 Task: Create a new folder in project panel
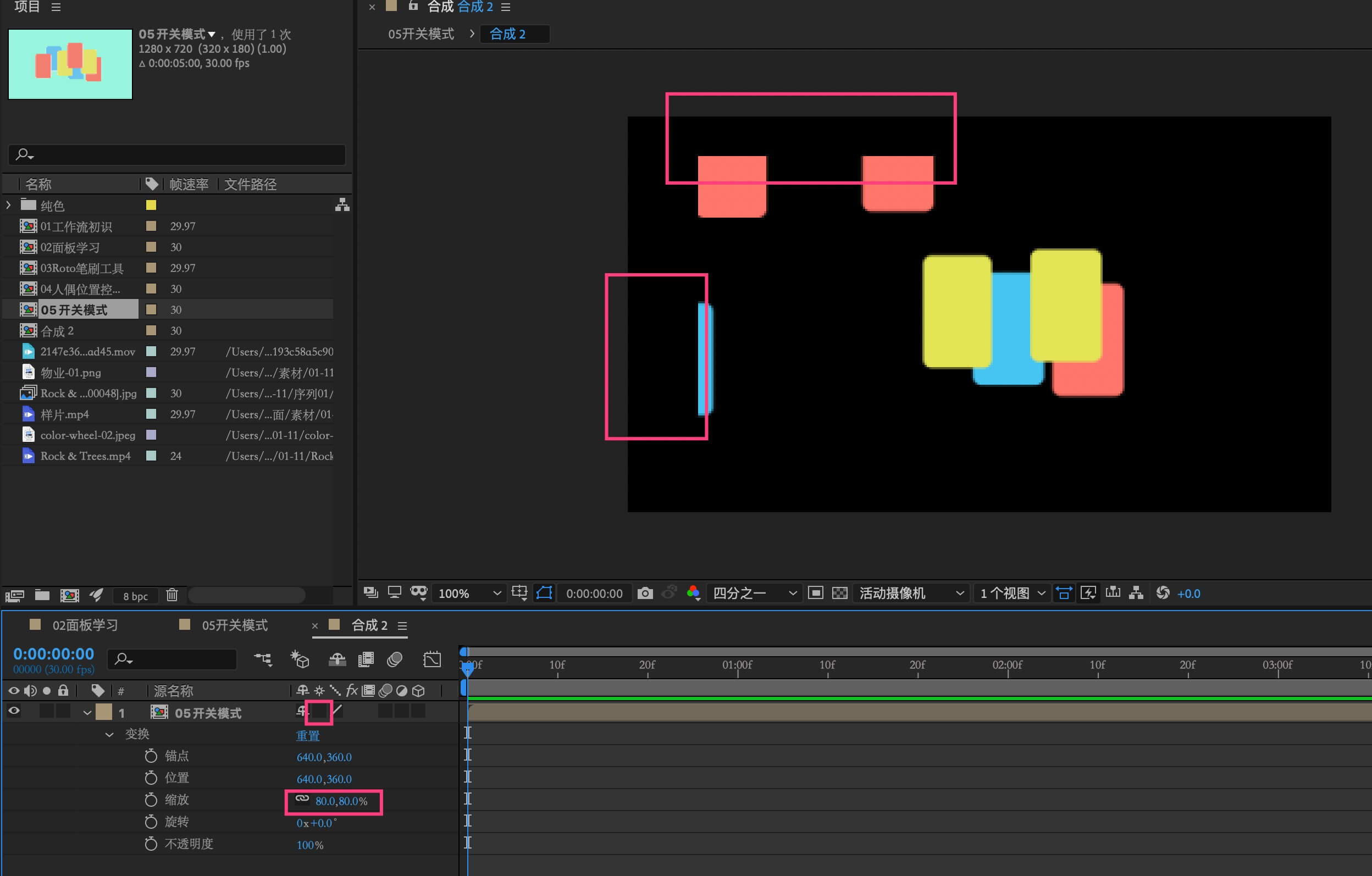tap(42, 595)
